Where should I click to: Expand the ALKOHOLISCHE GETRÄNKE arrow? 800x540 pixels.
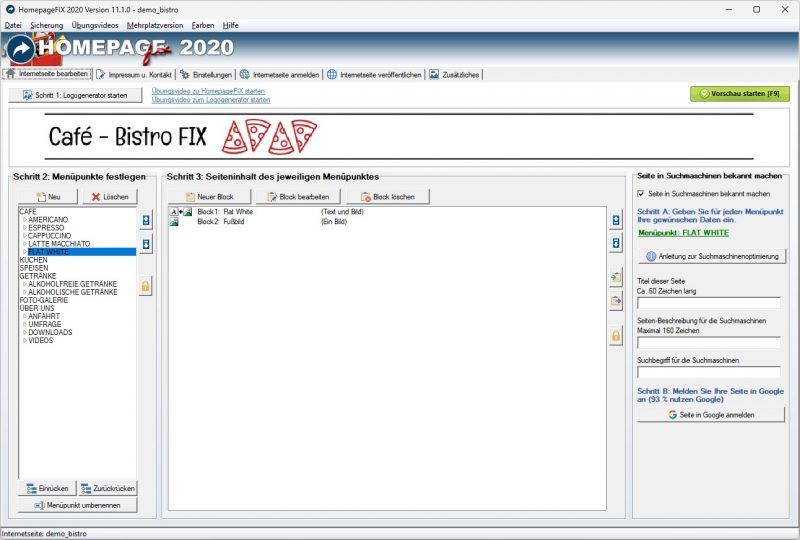pos(24,292)
